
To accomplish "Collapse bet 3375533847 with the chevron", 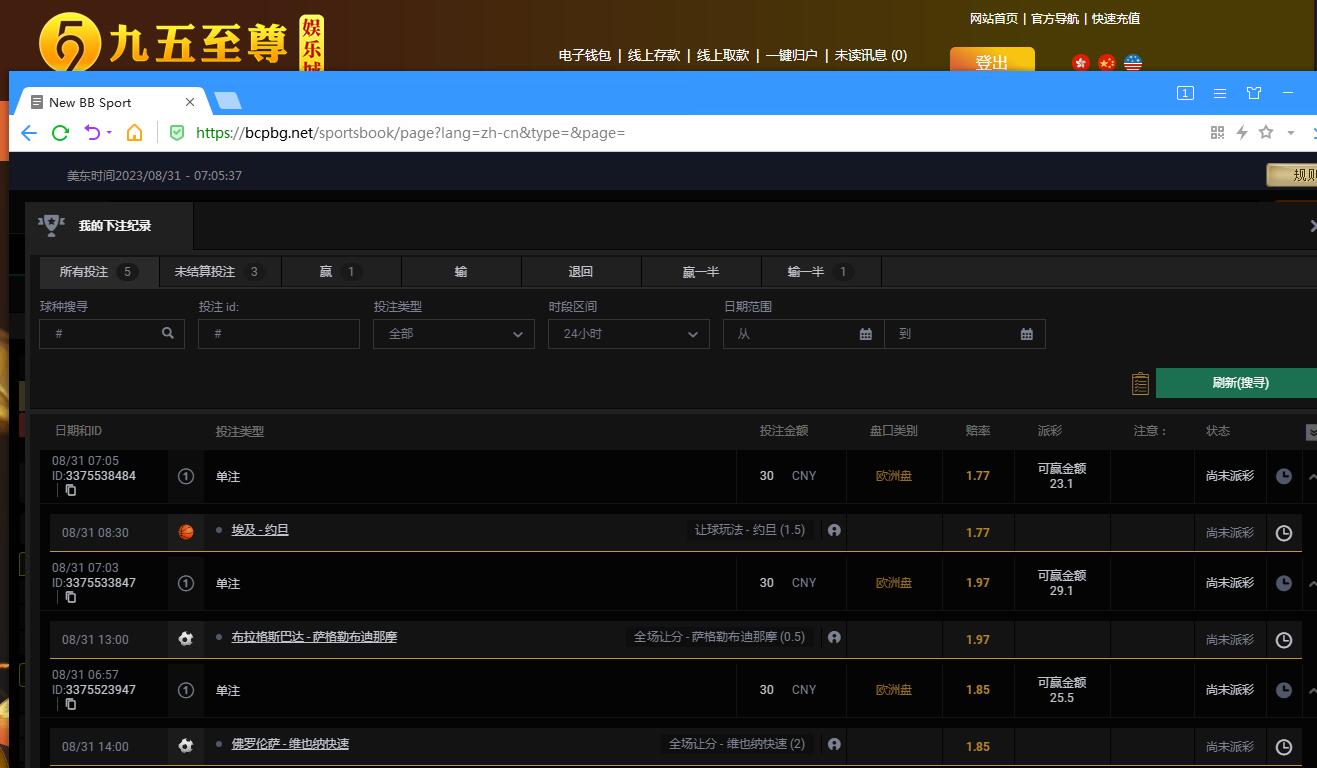I will [x=1312, y=583].
